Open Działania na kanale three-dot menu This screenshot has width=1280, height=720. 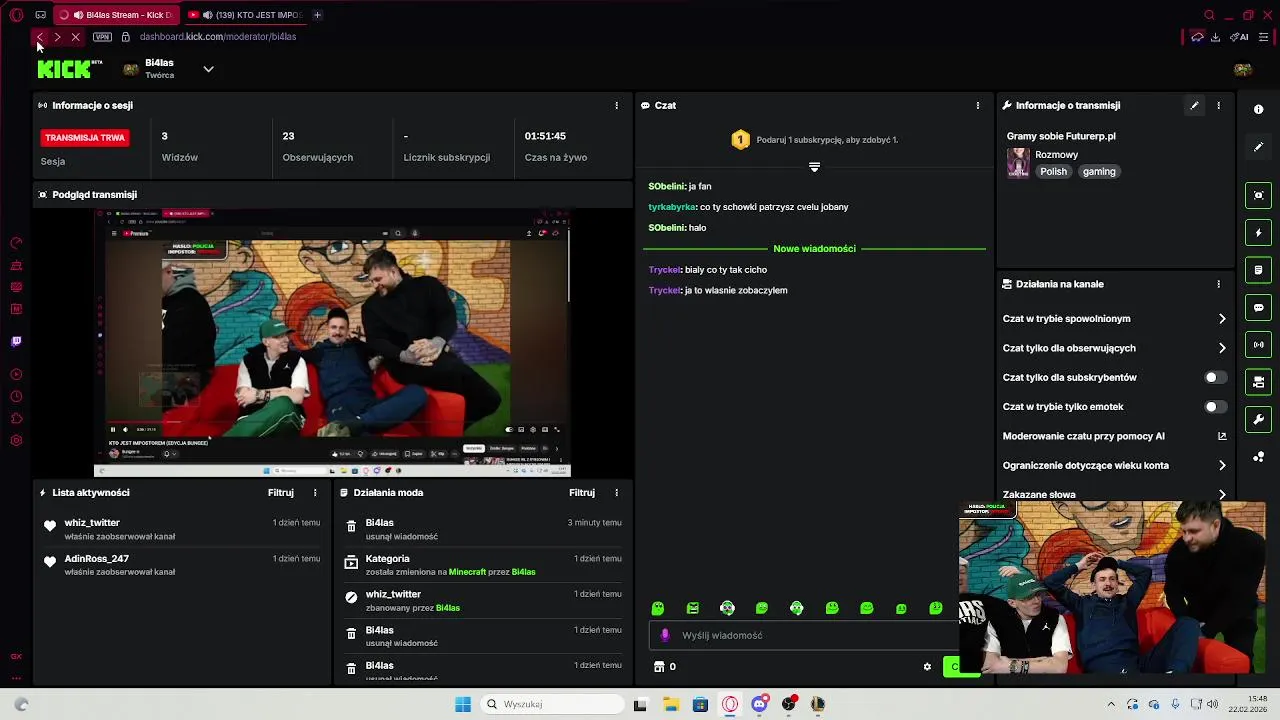click(x=1218, y=284)
